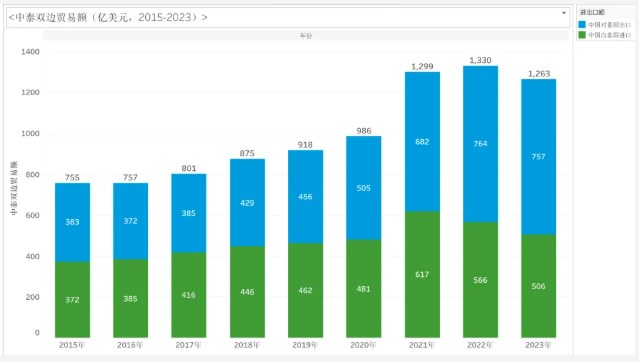Select the 2021 blue segment labeled 682
Image resolution: width=639 pixels, height=362 pixels.
tap(422, 142)
